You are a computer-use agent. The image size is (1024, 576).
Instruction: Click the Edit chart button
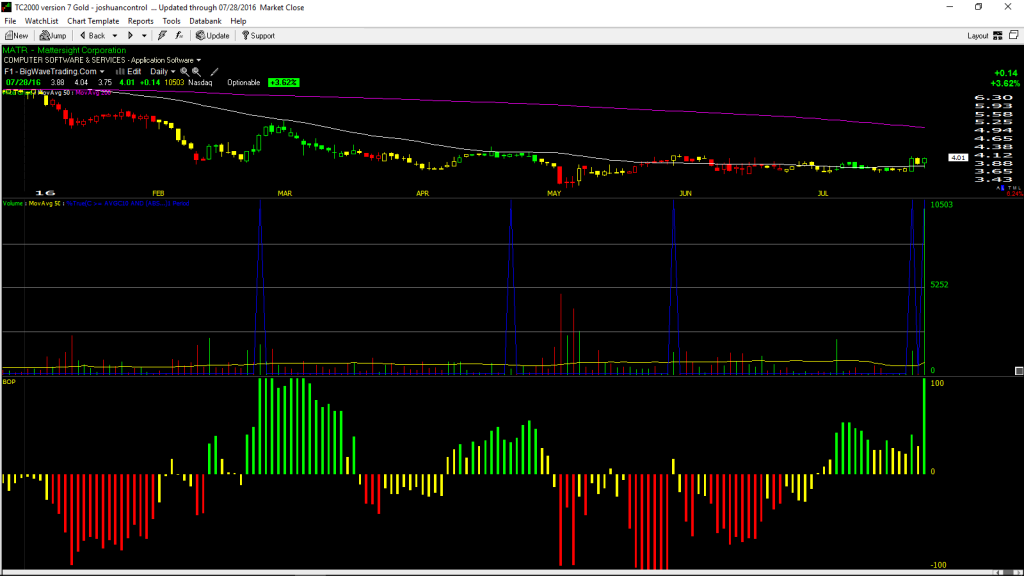coord(129,72)
